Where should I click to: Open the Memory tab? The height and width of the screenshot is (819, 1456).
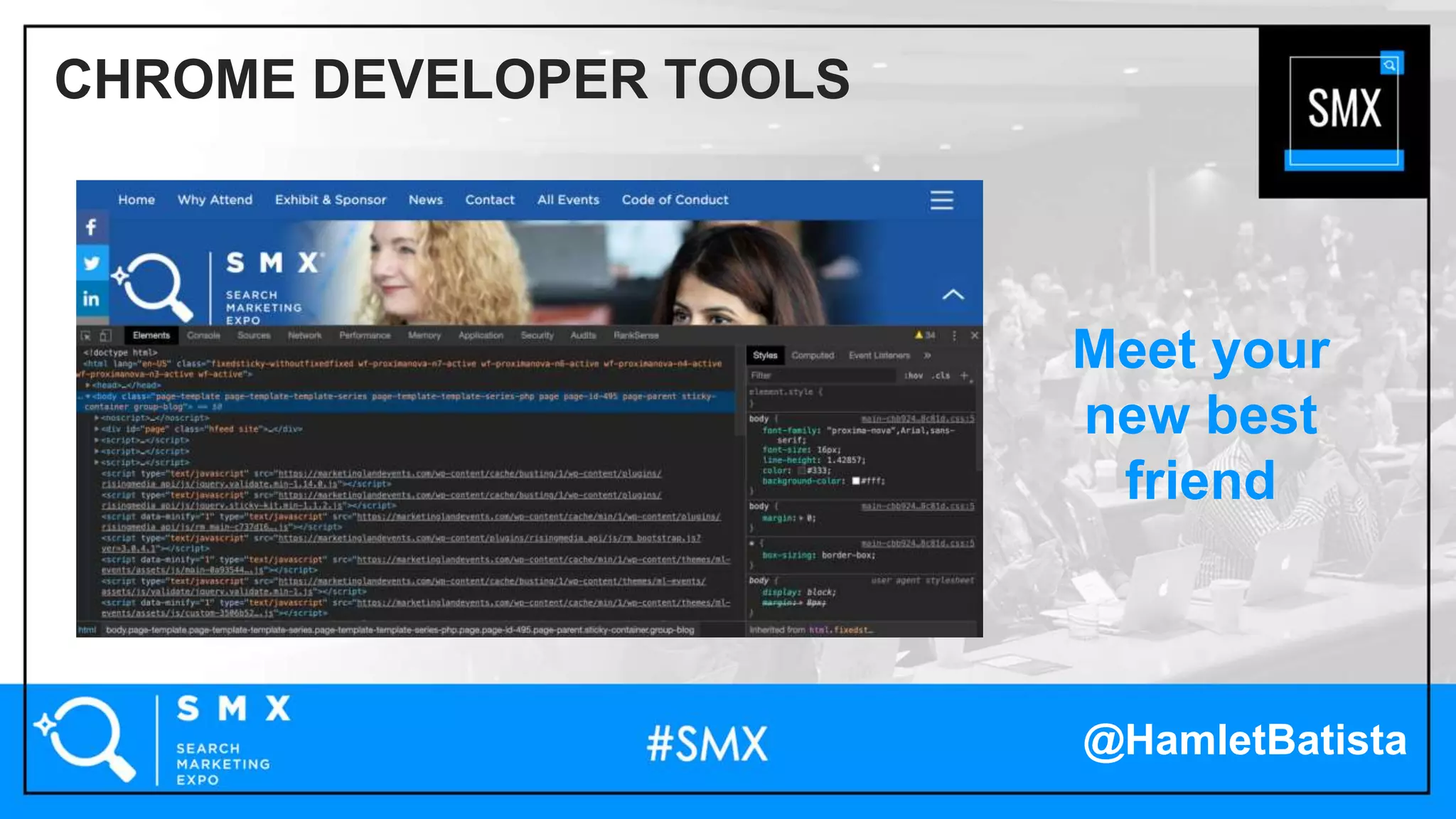pyautogui.click(x=424, y=336)
